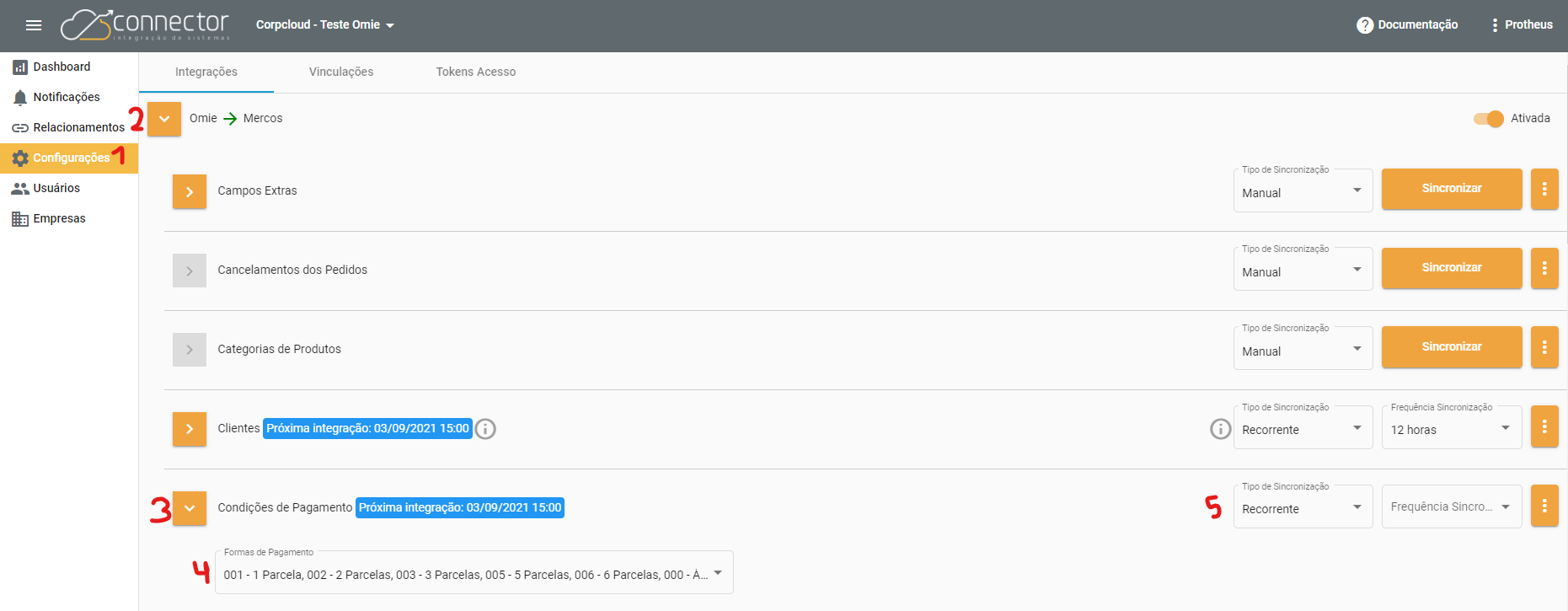Click the Configurações gear icon
This screenshot has height=611, width=1568.
click(20, 158)
